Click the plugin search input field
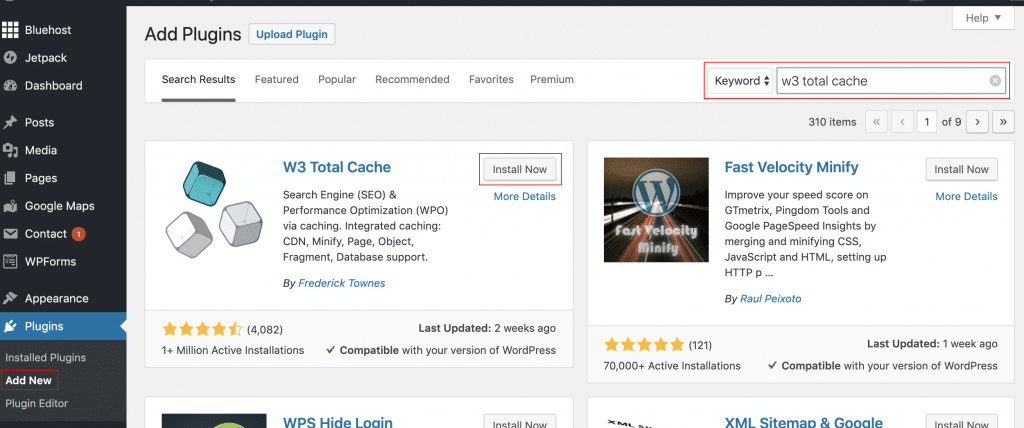The image size is (1024, 428). pyautogui.click(x=880, y=81)
